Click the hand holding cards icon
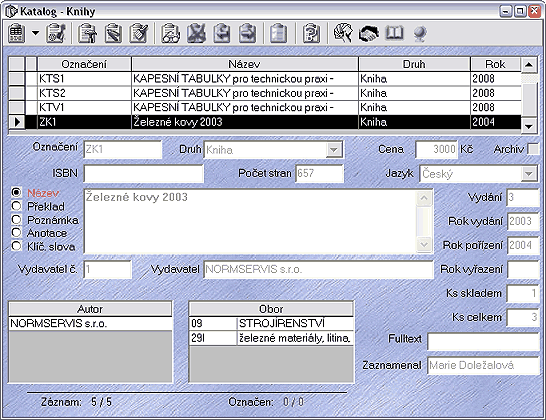Image resolution: width=546 pixels, height=420 pixels. click(343, 33)
